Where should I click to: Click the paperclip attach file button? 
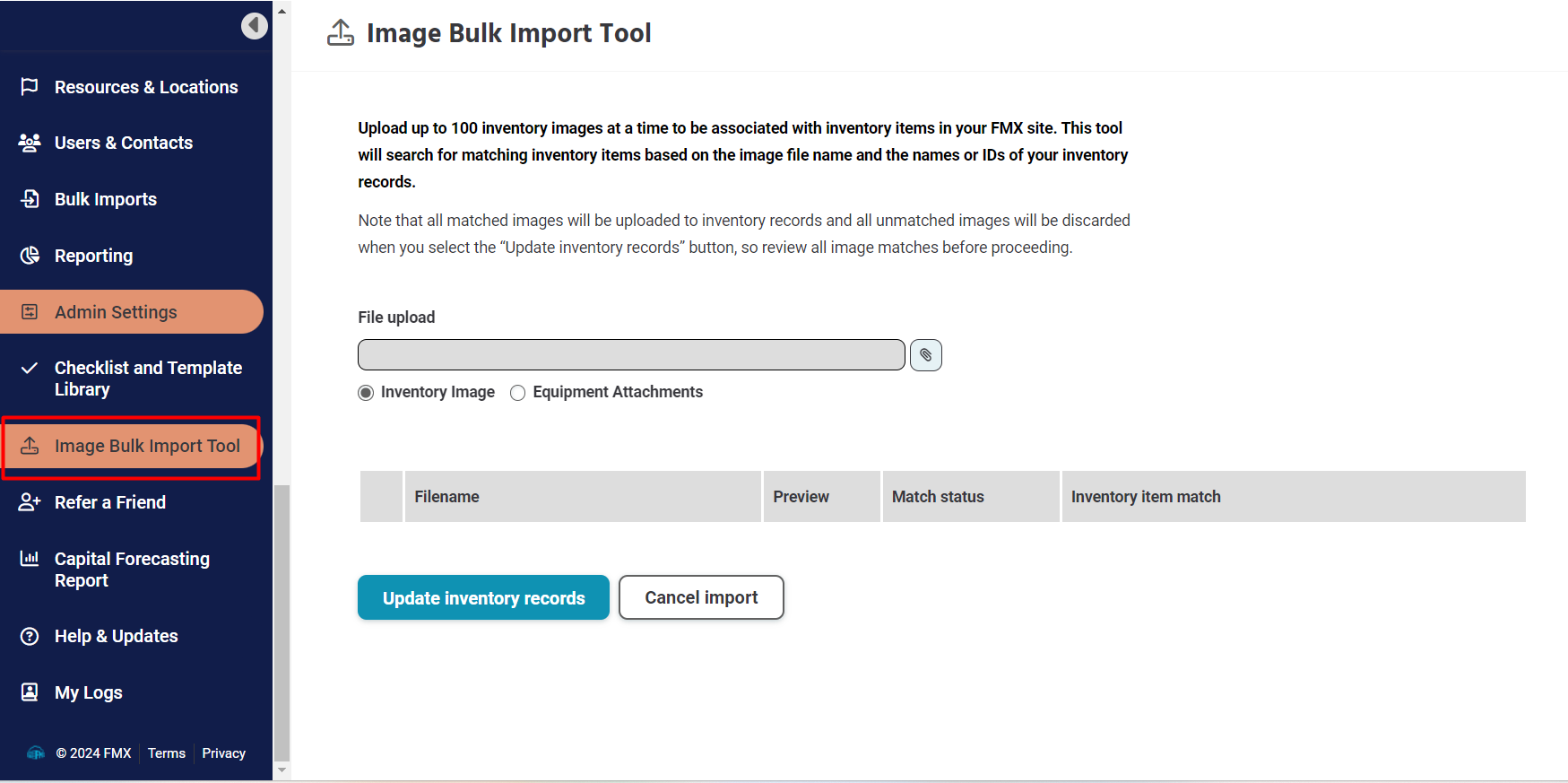(925, 355)
